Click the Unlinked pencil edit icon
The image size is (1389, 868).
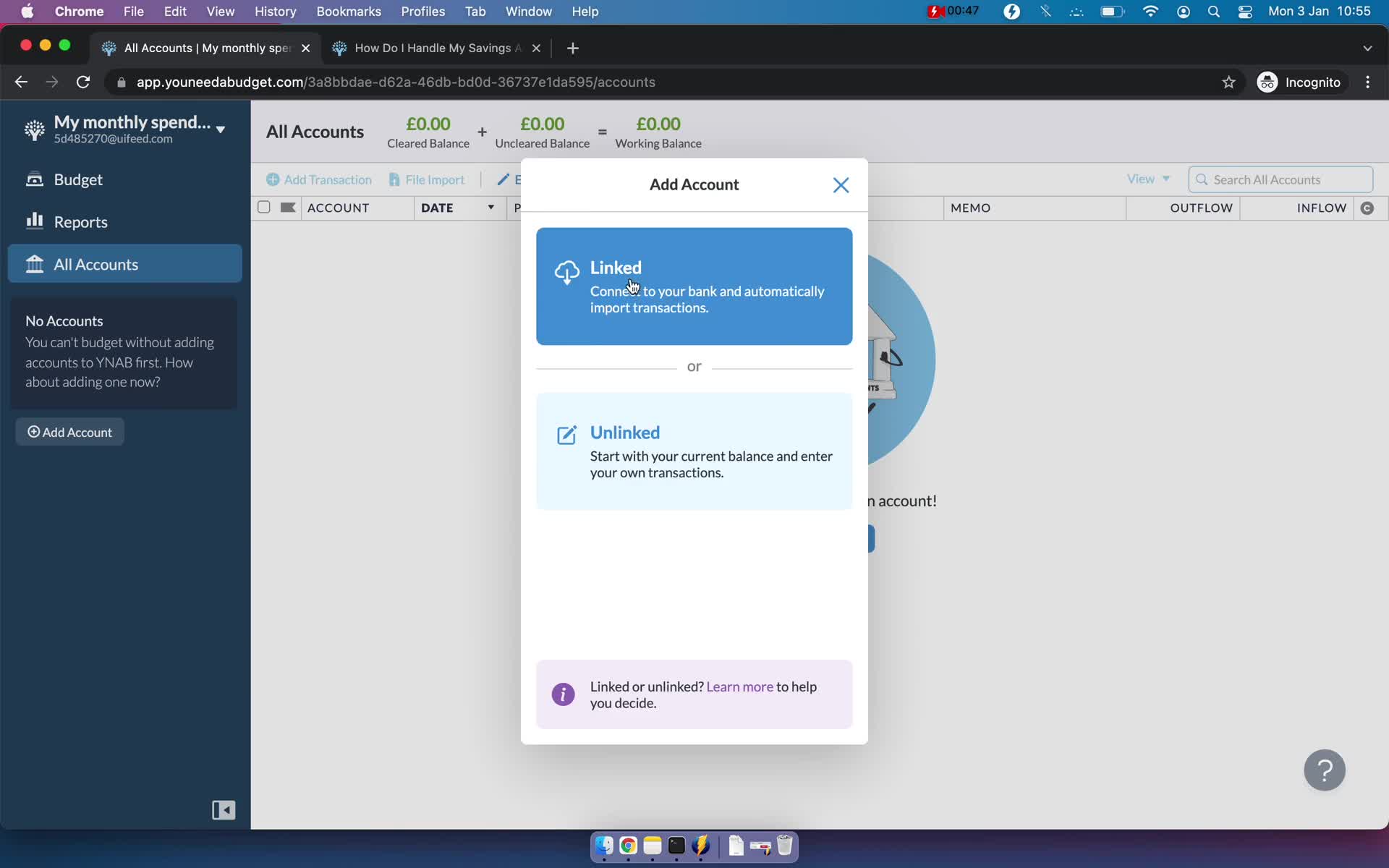pyautogui.click(x=566, y=435)
